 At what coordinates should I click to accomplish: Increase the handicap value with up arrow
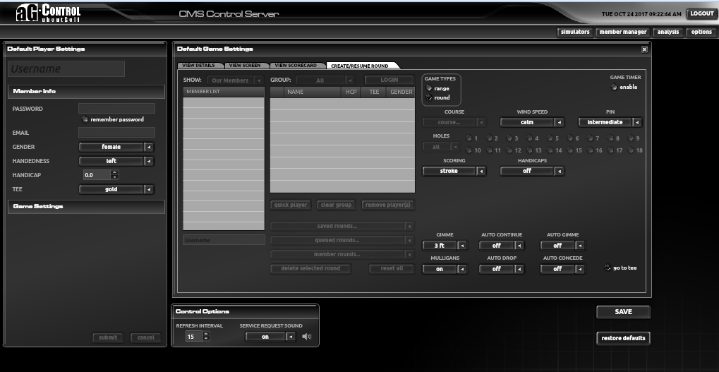point(115,172)
